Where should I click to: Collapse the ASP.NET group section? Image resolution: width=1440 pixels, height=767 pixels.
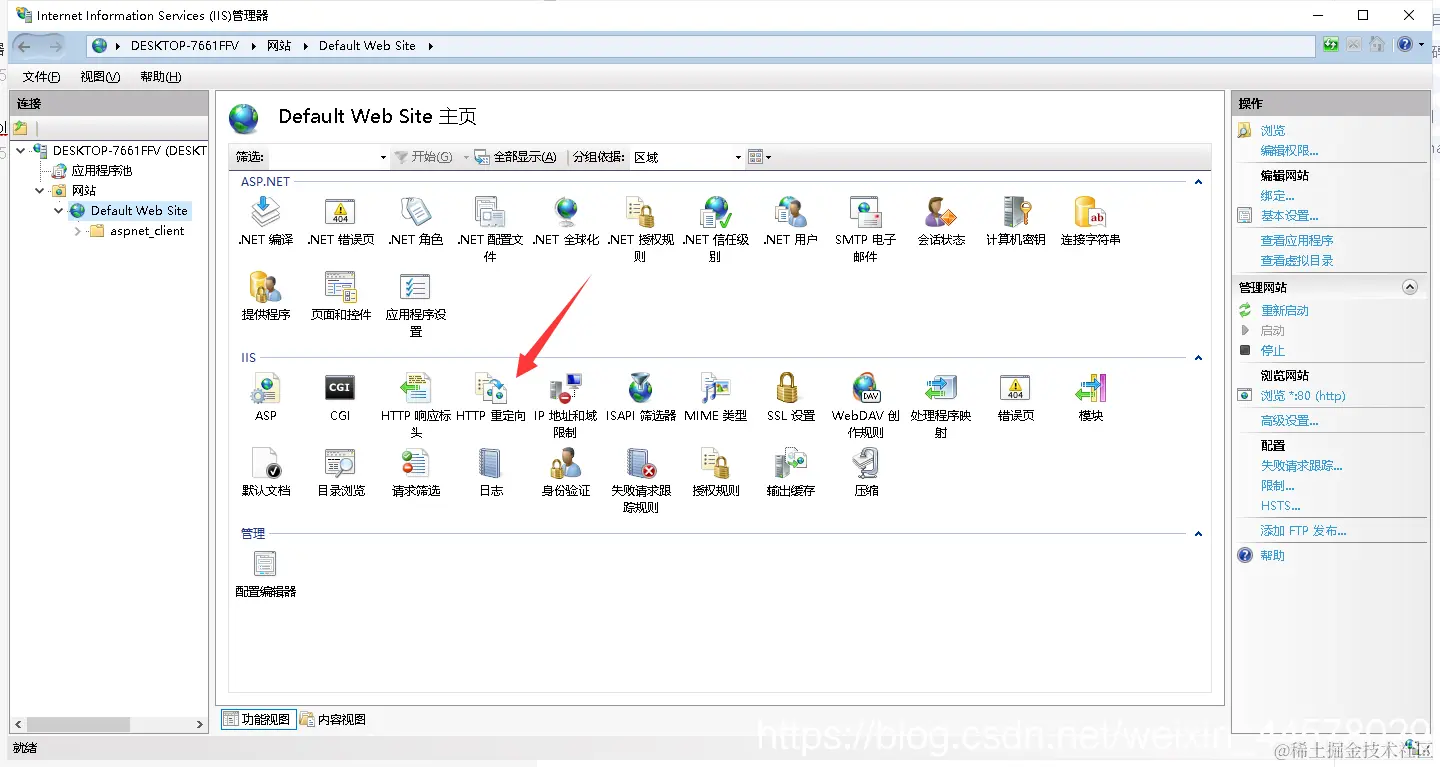tap(1198, 182)
